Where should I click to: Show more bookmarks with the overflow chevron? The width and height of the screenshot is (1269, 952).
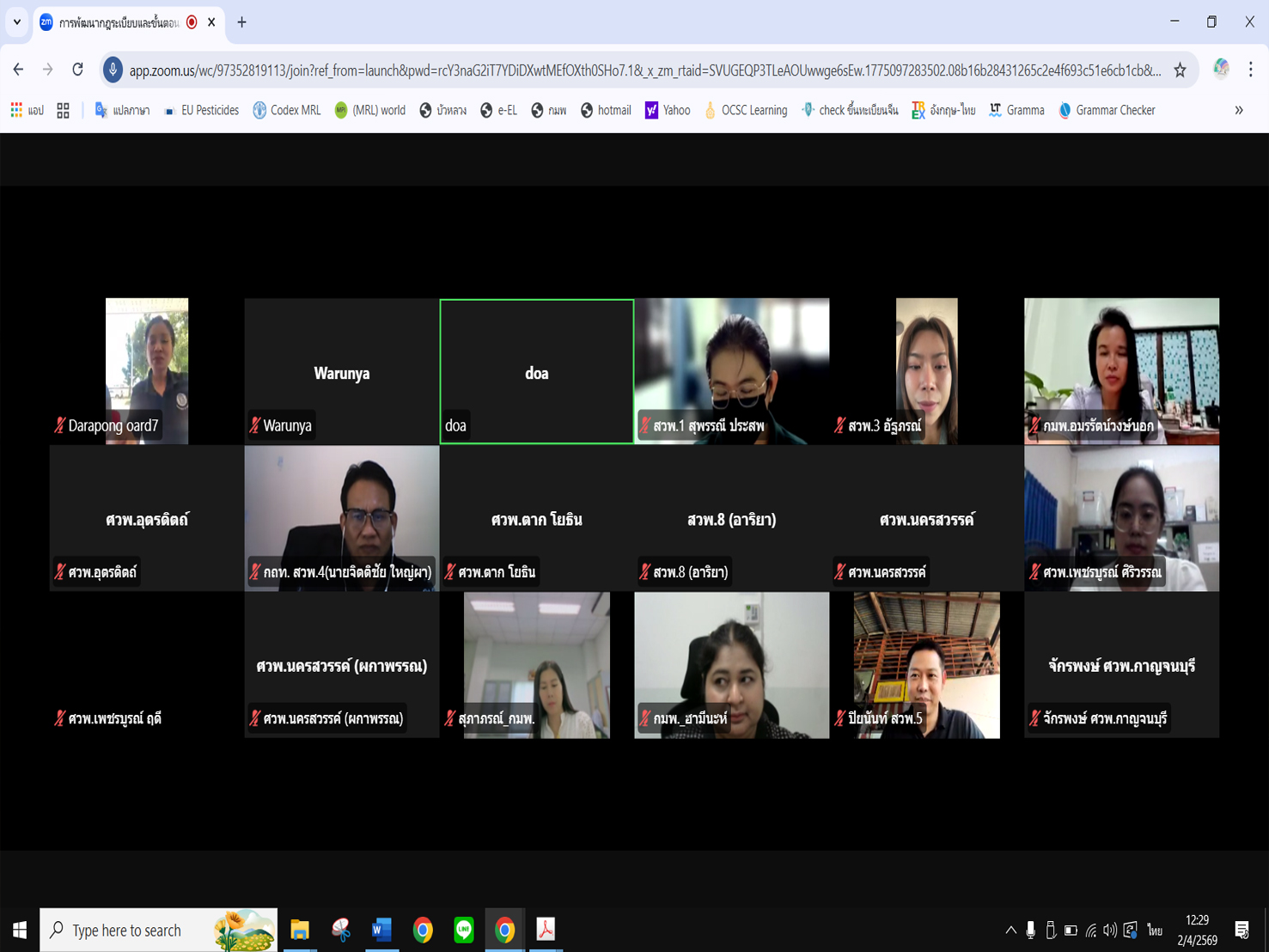pos(1238,110)
